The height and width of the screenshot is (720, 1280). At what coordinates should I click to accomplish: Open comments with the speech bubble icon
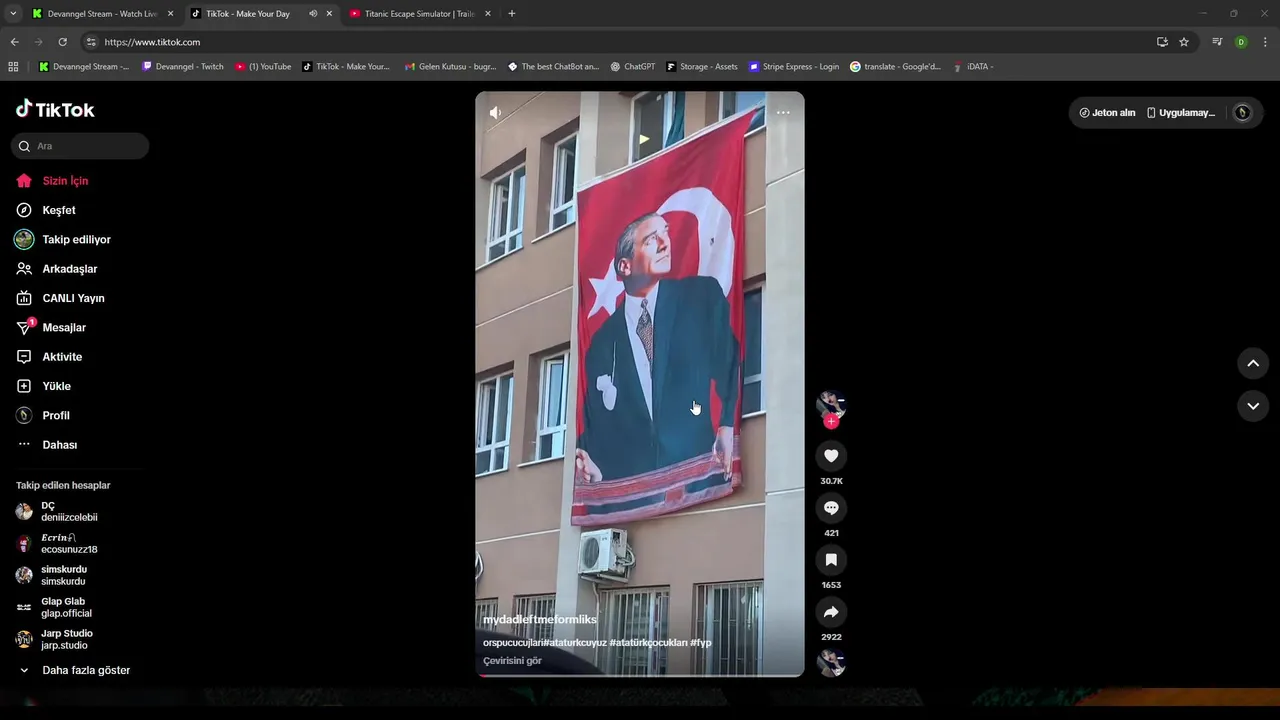(831, 508)
